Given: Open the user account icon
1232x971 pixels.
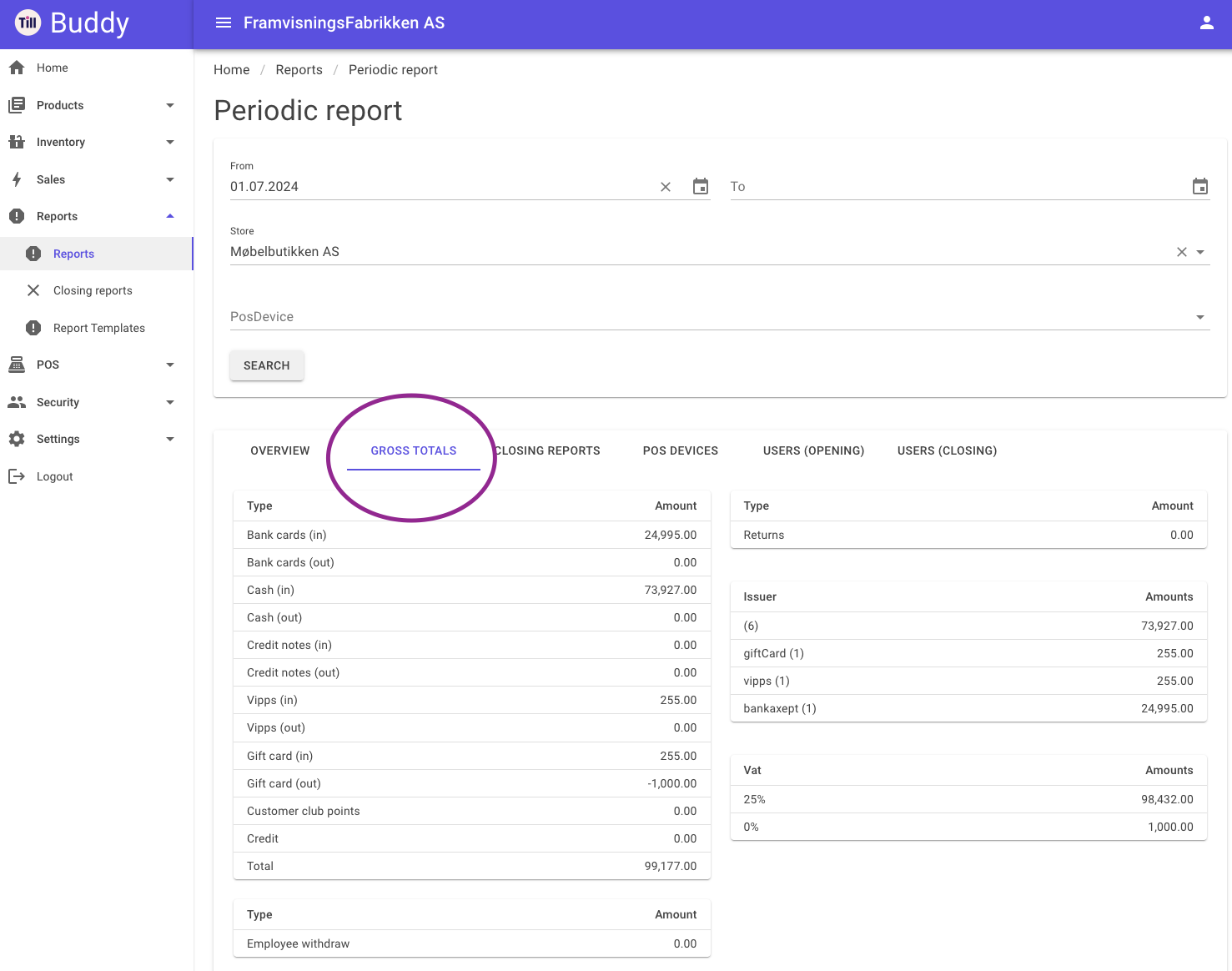Looking at the screenshot, I should (1206, 23).
